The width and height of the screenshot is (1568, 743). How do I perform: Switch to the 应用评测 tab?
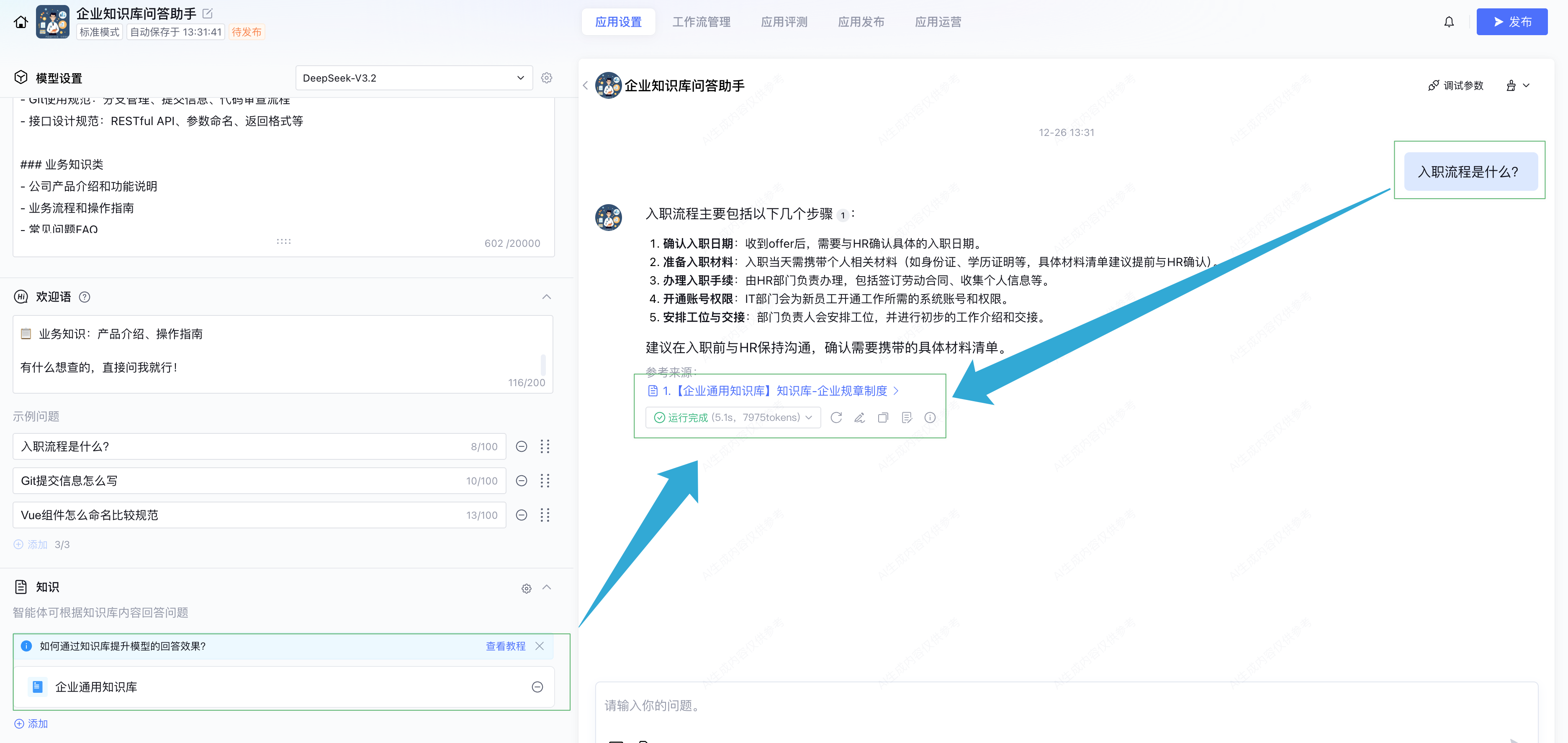pos(784,22)
